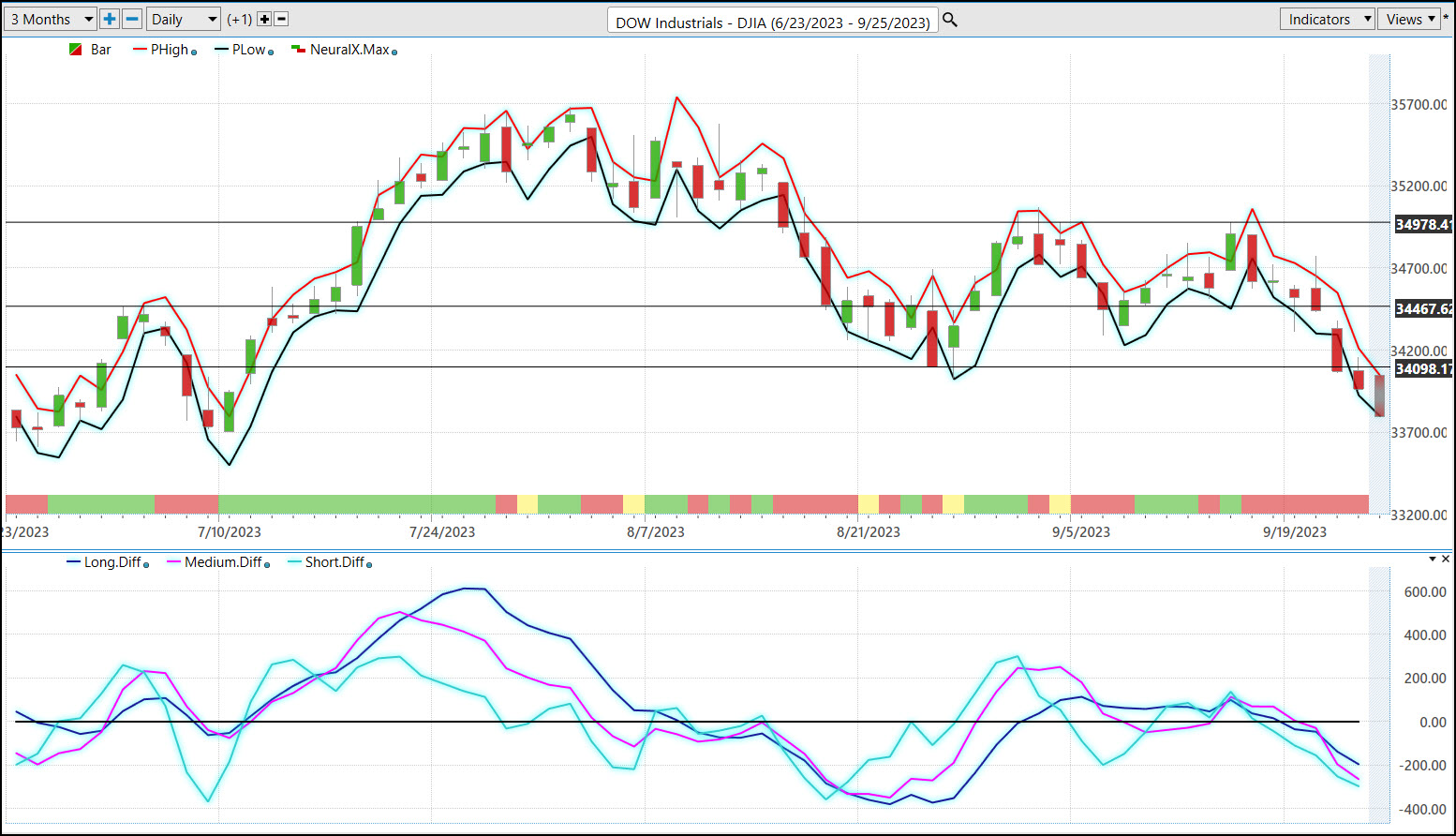Close the lower indicator panel
The height and width of the screenshot is (836, 1456).
click(x=1446, y=560)
